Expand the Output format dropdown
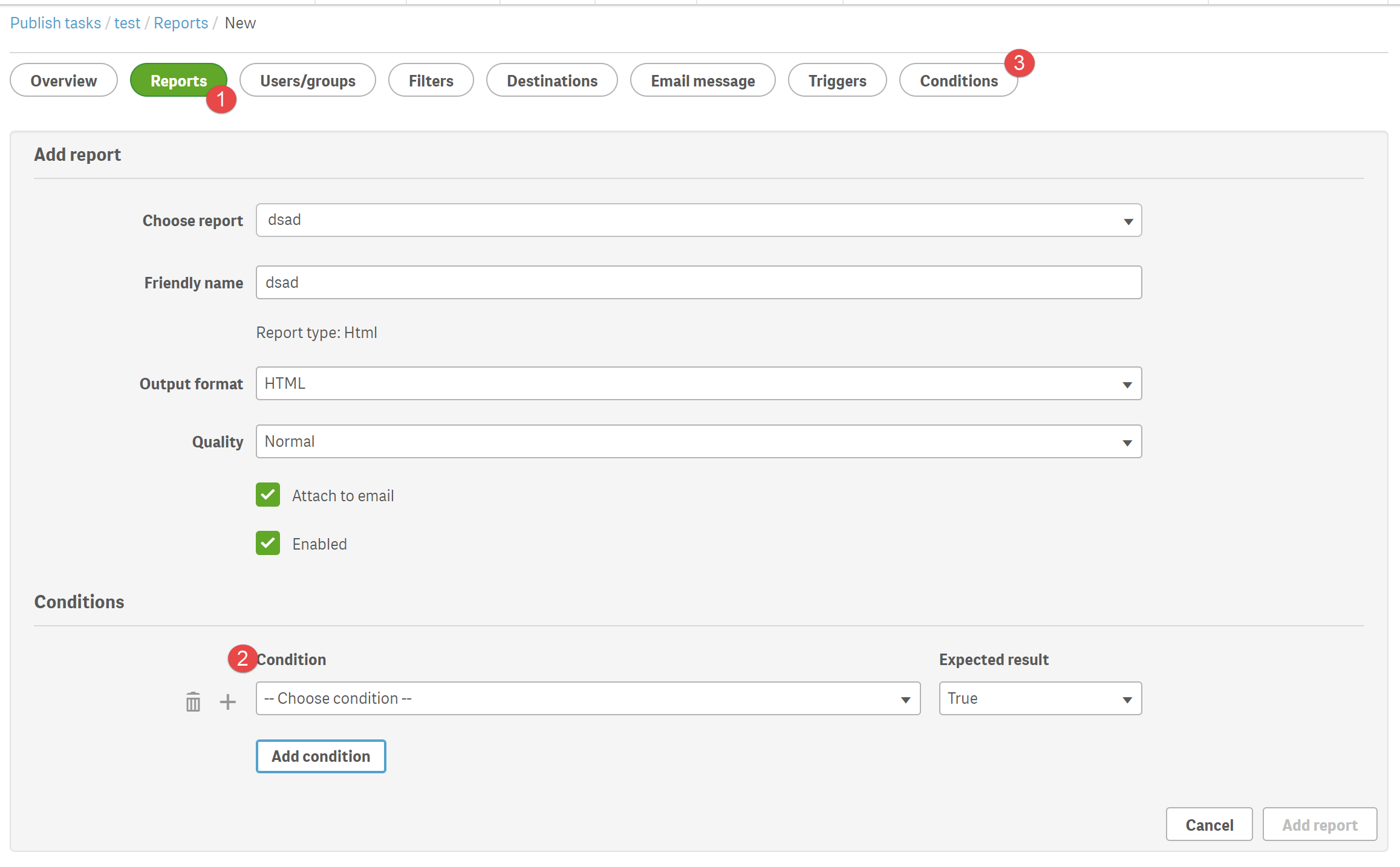 (698, 383)
